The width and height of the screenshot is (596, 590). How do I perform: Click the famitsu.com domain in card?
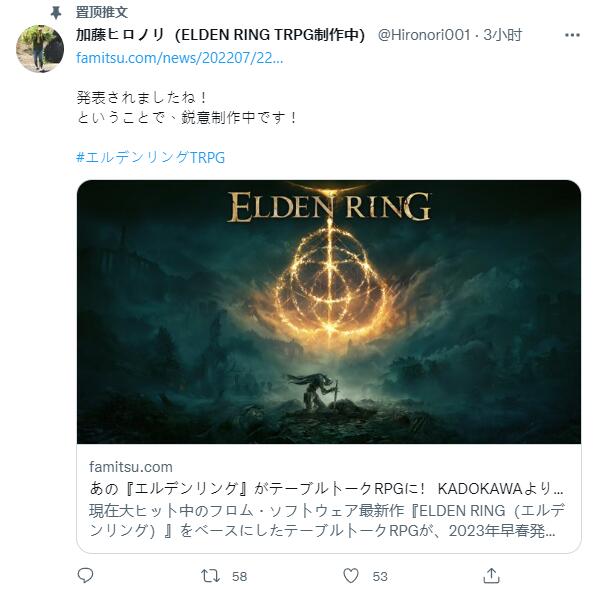pyautogui.click(x=131, y=467)
